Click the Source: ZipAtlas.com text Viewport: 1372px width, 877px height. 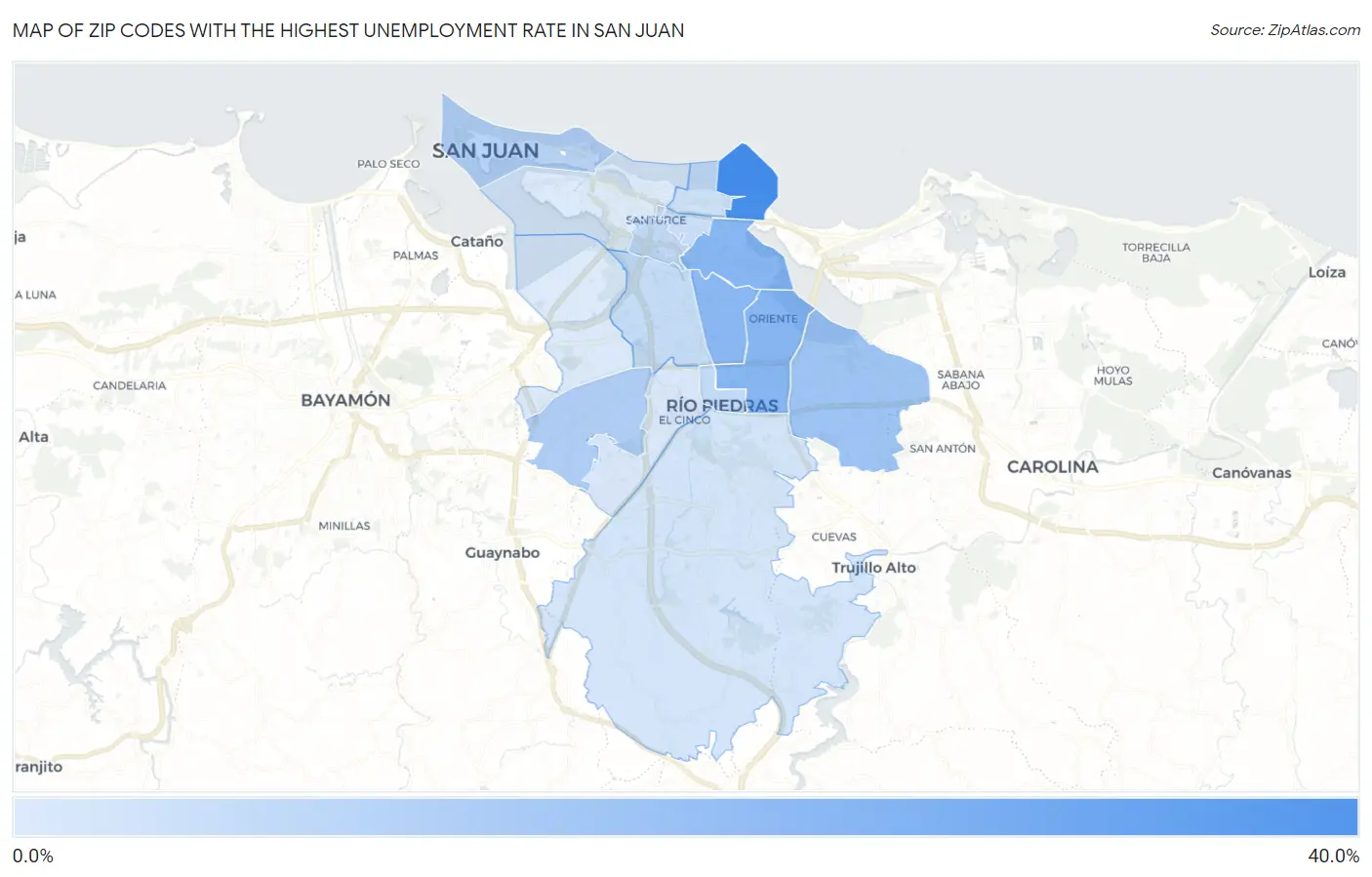coord(1285,30)
